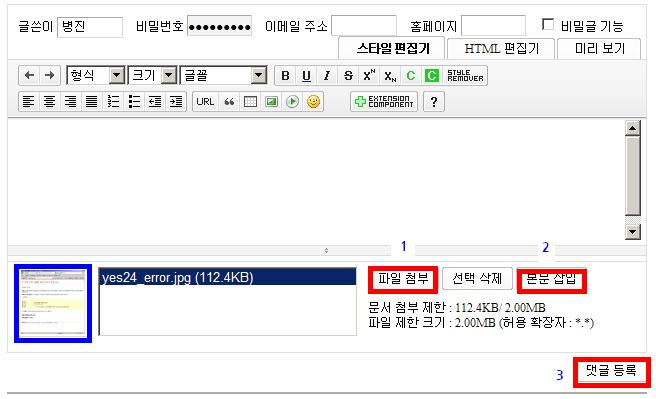Click the 파일 첨부 button
656x399 pixels.
pyautogui.click(x=403, y=279)
